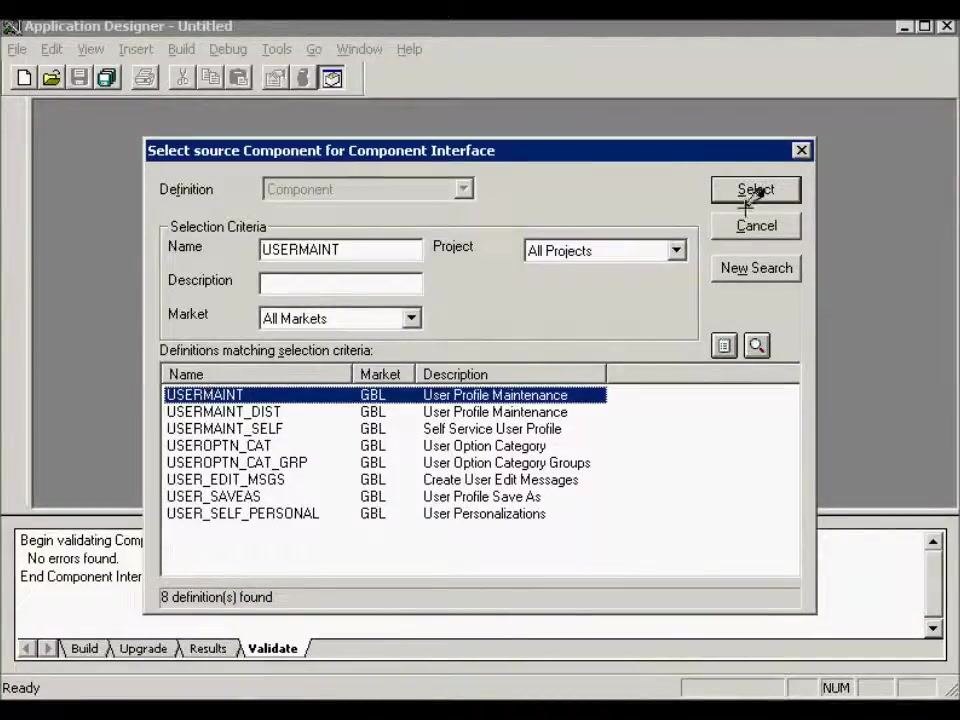Open the View menu
Image resolution: width=960 pixels, height=720 pixels.
(x=91, y=49)
